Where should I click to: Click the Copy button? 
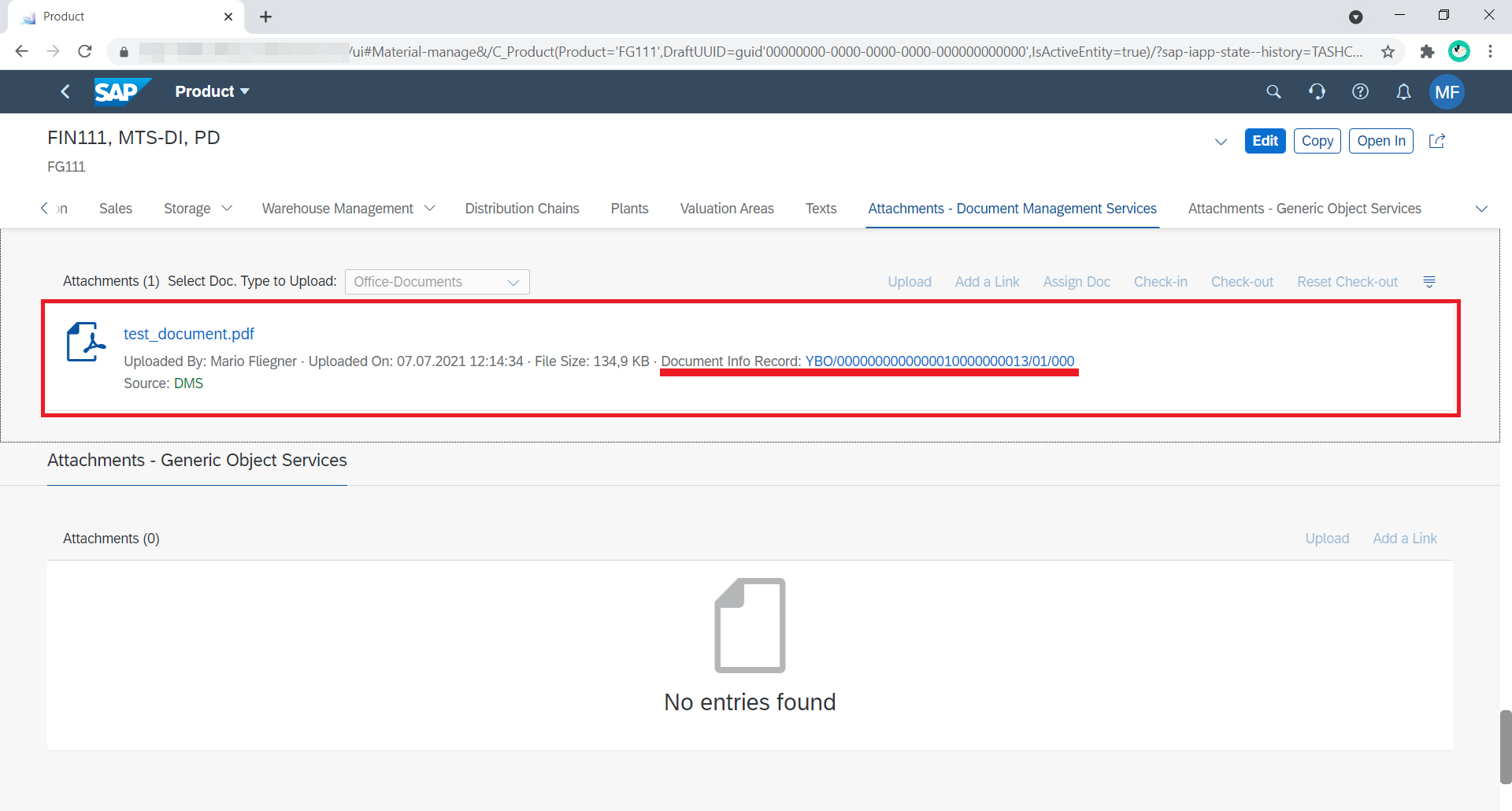tap(1317, 141)
